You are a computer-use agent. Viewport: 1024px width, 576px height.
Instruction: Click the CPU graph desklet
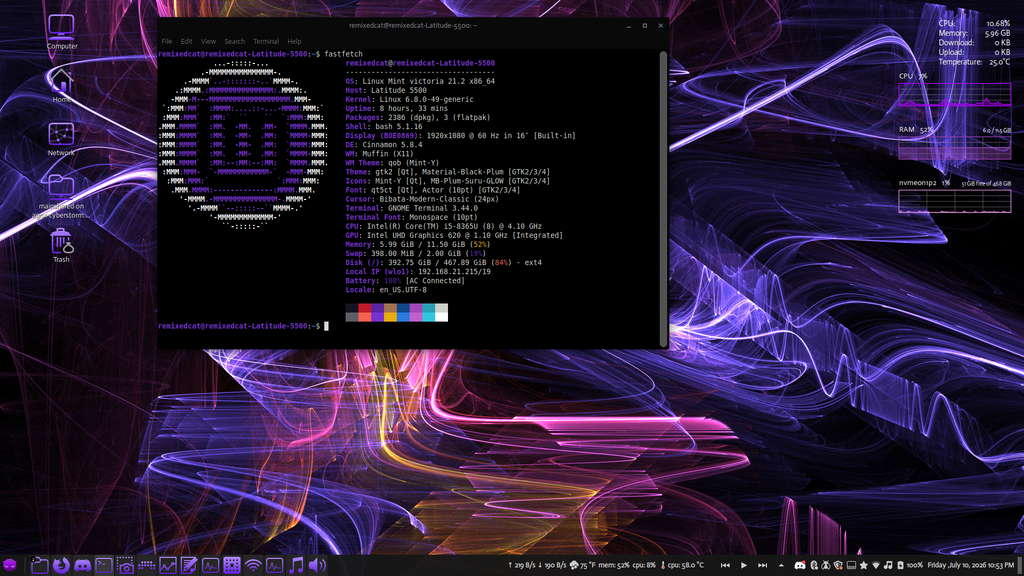pos(955,94)
